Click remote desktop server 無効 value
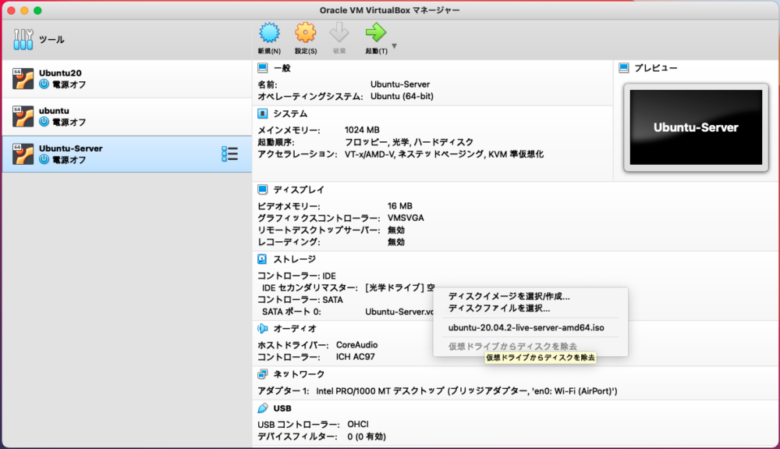This screenshot has width=780, height=449. 396,230
